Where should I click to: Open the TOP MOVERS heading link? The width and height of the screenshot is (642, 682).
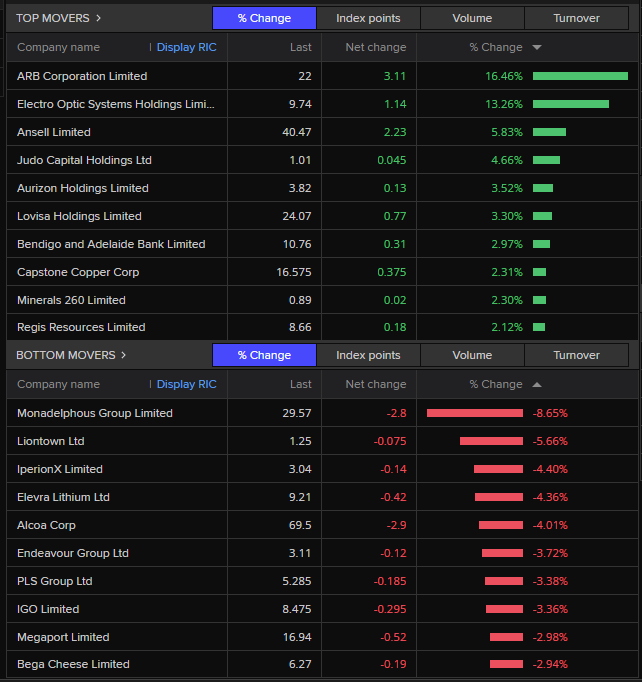53,18
